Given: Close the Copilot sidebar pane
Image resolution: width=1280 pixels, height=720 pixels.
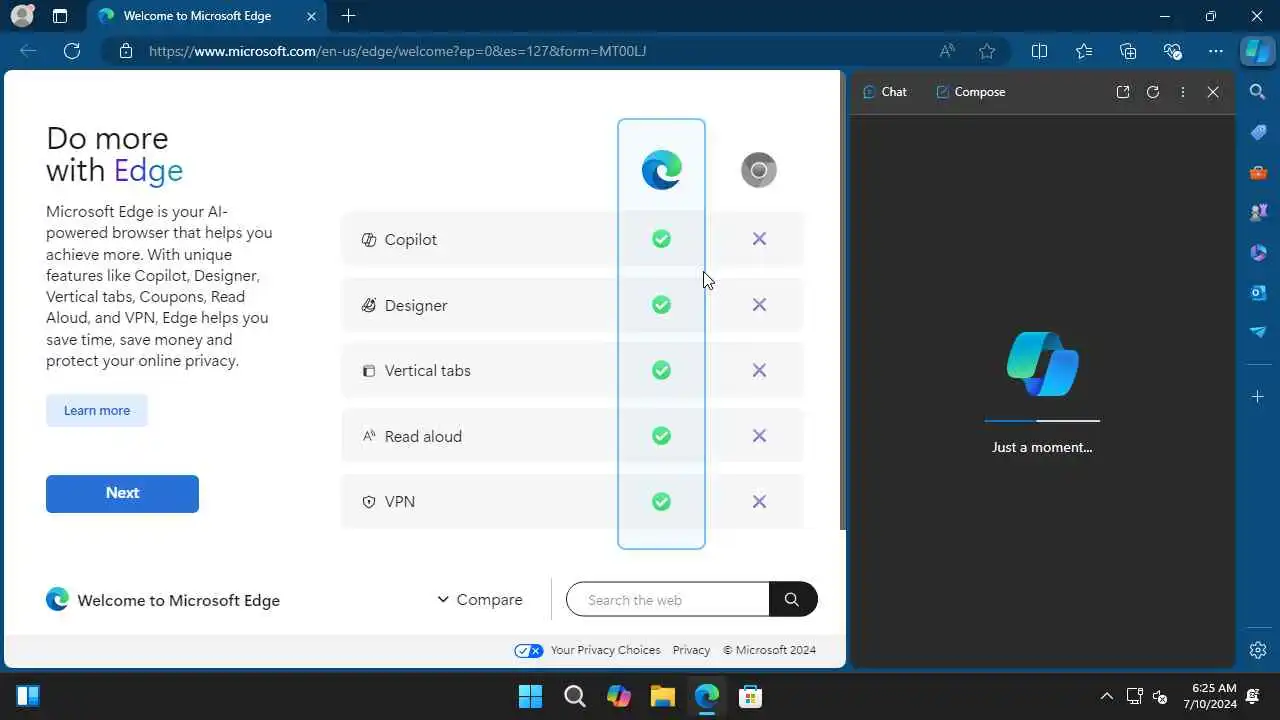Looking at the screenshot, I should pyautogui.click(x=1213, y=92).
